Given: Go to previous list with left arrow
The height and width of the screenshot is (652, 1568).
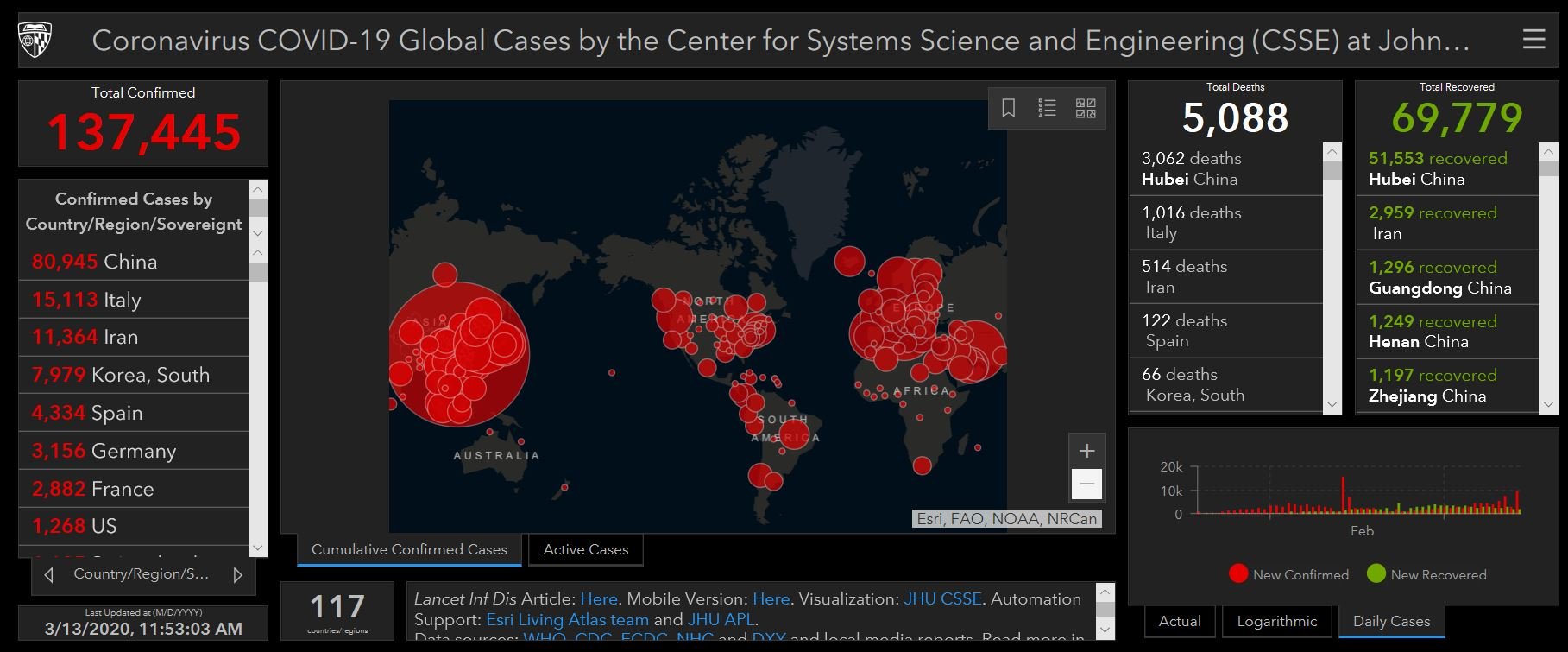Looking at the screenshot, I should tap(49, 574).
